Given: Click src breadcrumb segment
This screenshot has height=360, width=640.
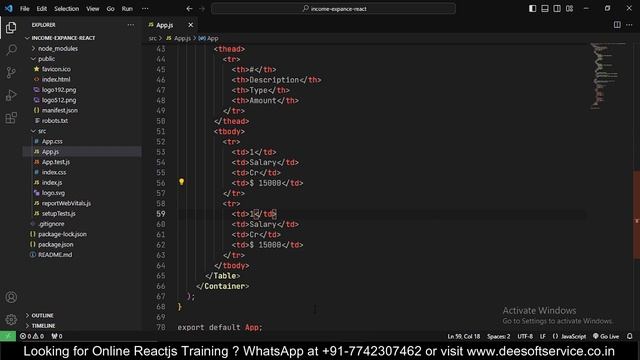Looking at the screenshot, I should 152,38.
